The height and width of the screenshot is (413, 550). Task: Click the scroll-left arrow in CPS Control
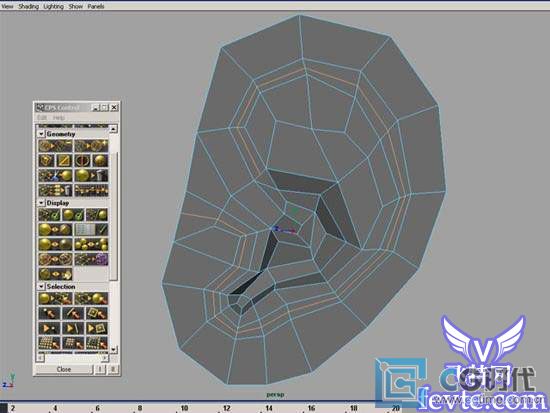pos(40,358)
